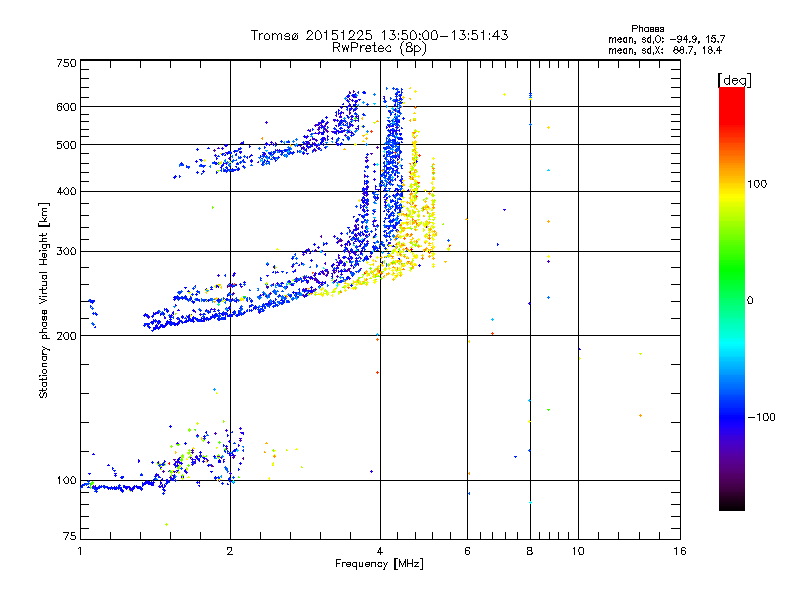Click the colorbar tick label '100'

(757, 184)
